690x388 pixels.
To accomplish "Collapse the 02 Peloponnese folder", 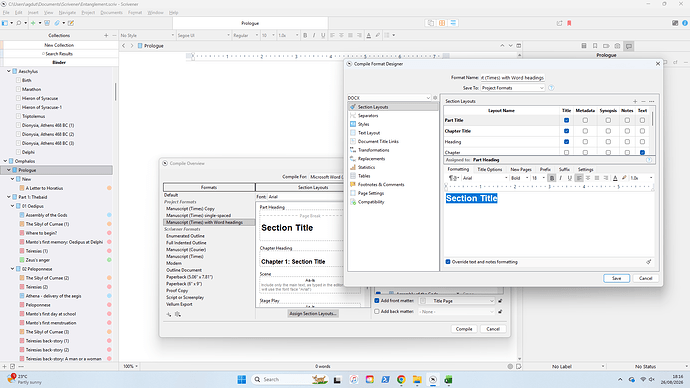I will tap(12, 269).
